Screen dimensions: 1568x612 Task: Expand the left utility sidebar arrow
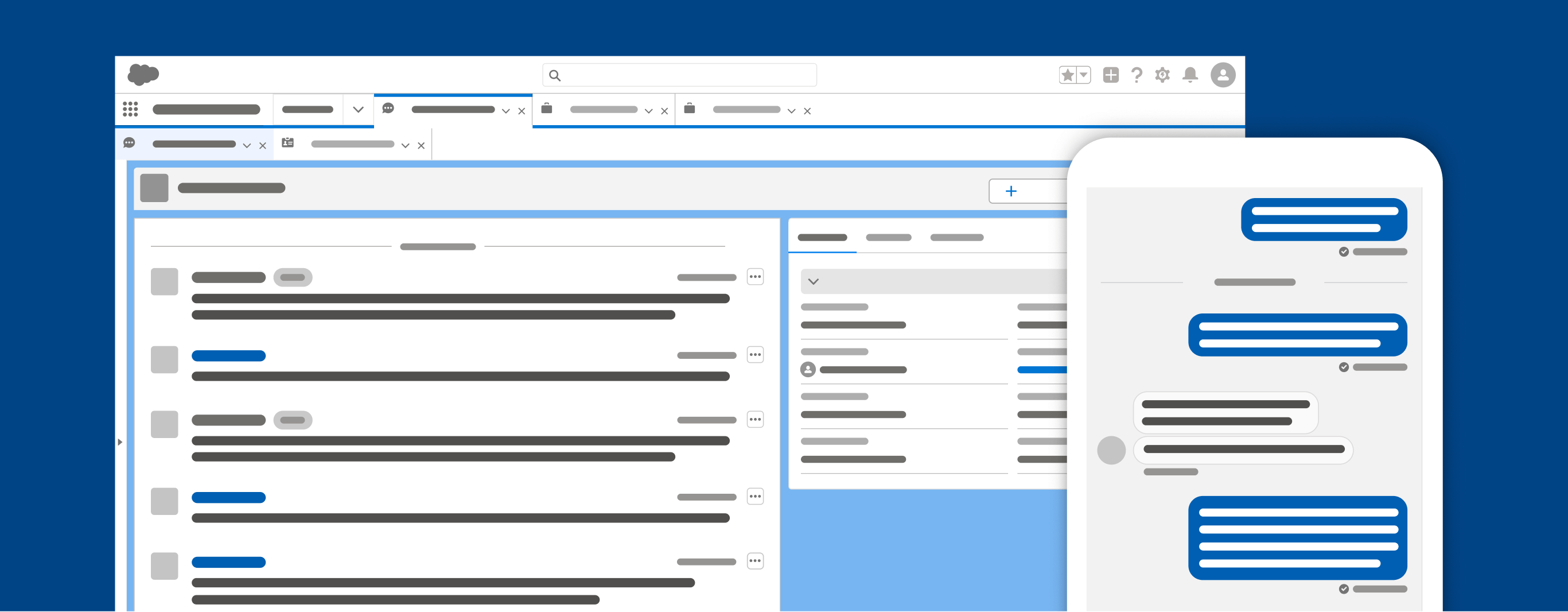click(x=120, y=442)
